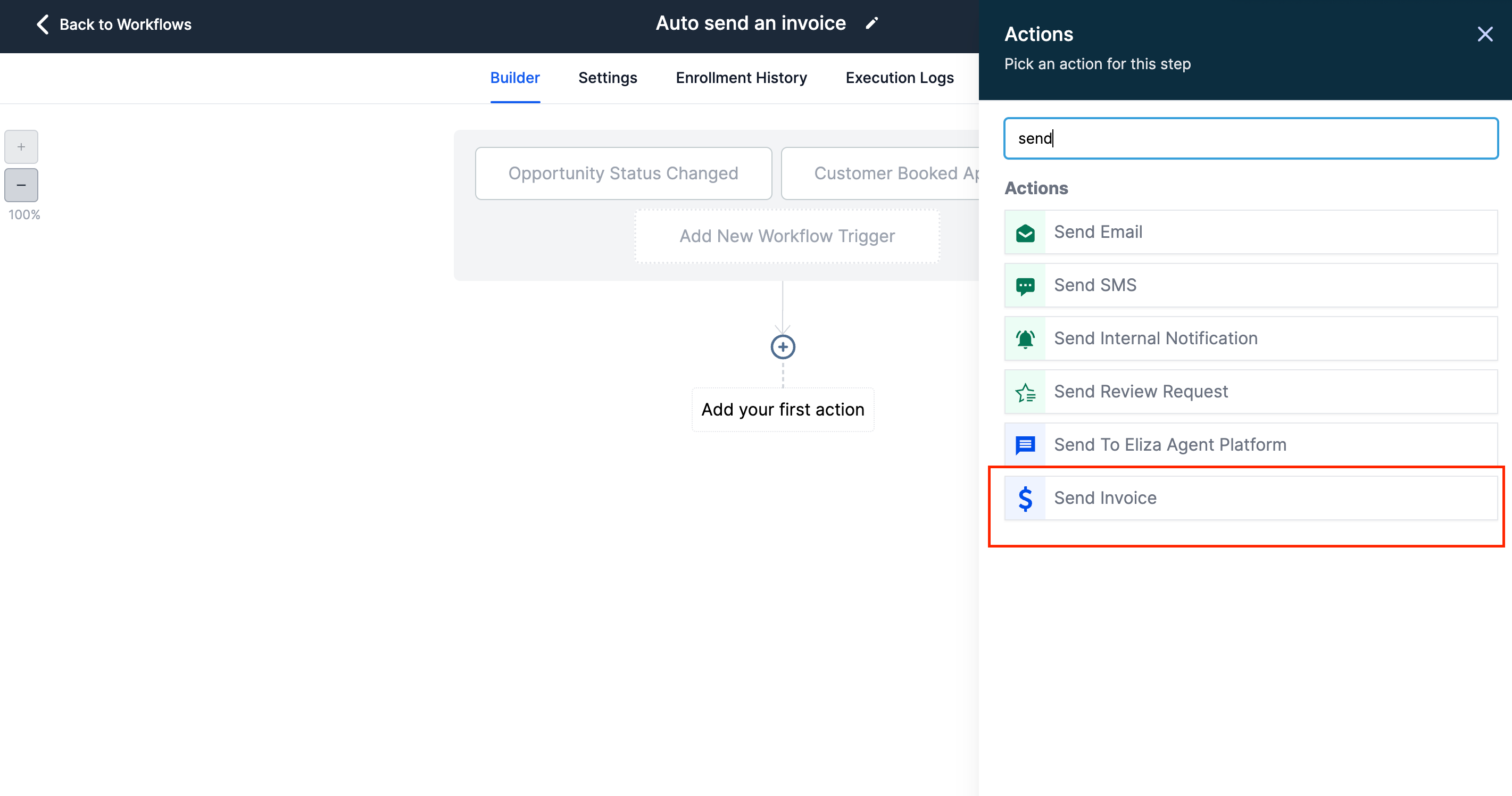Screen dimensions: 1512x796
Task: Click the plus circle to add step
Action: click(783, 347)
